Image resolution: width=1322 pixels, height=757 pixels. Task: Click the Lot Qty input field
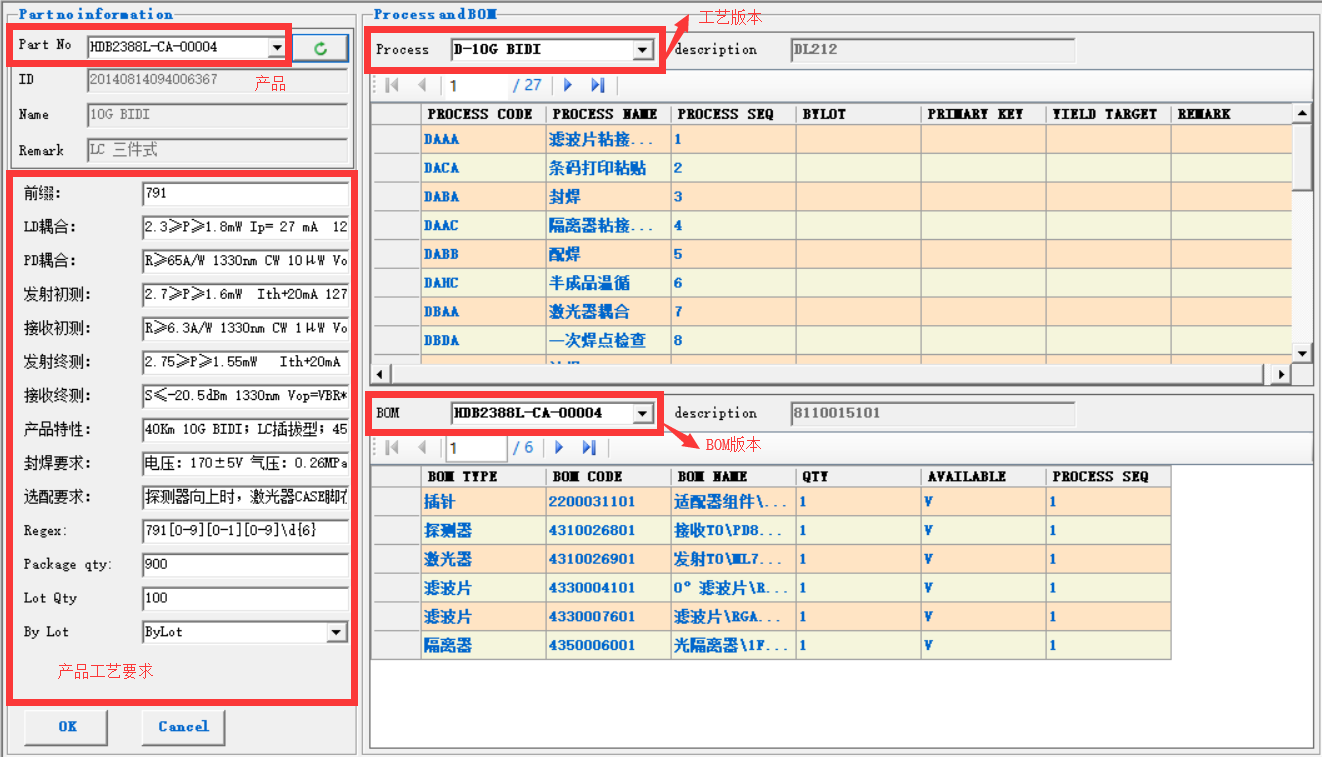[x=245, y=598]
